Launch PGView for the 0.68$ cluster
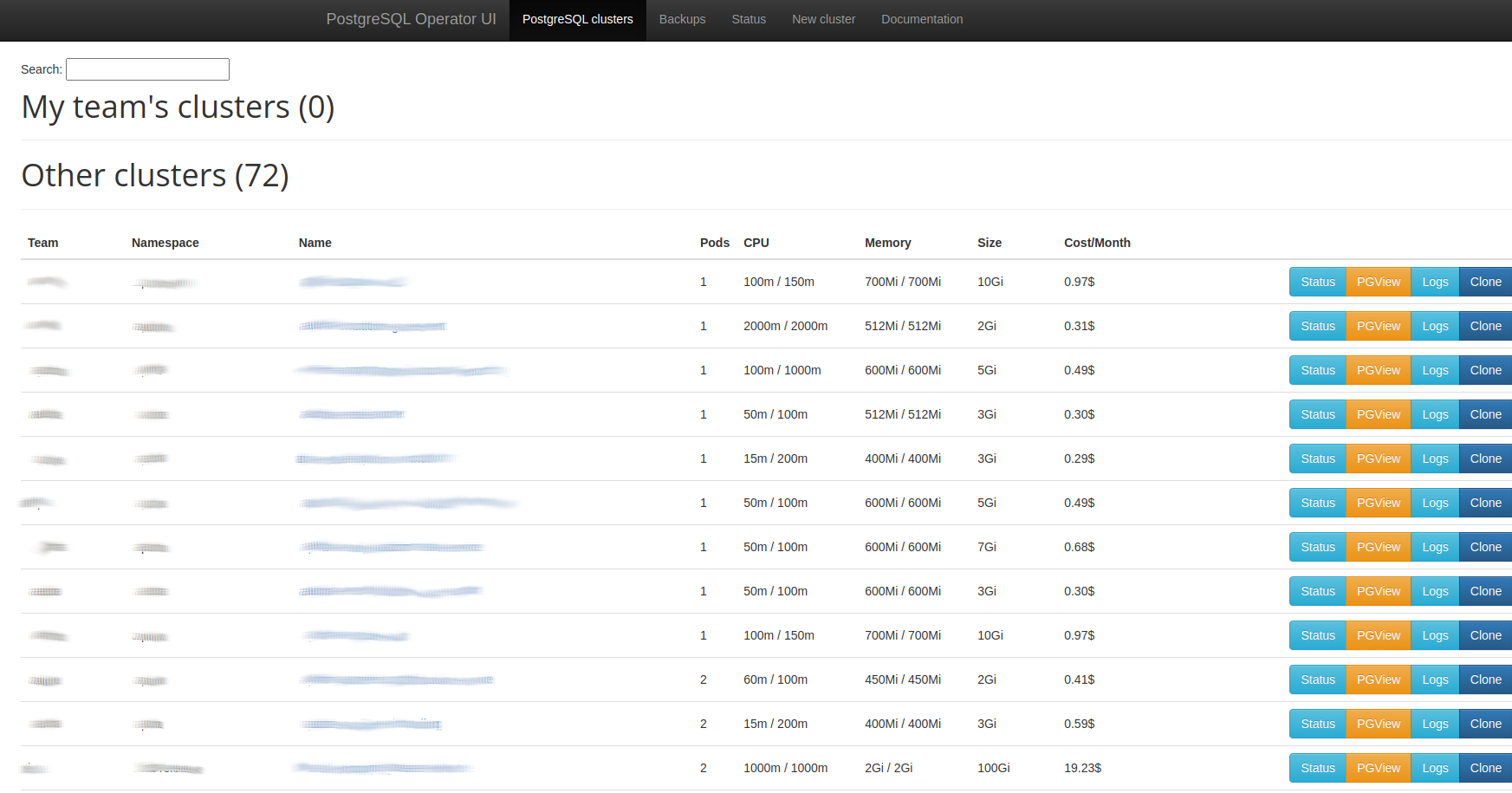 coord(1379,547)
